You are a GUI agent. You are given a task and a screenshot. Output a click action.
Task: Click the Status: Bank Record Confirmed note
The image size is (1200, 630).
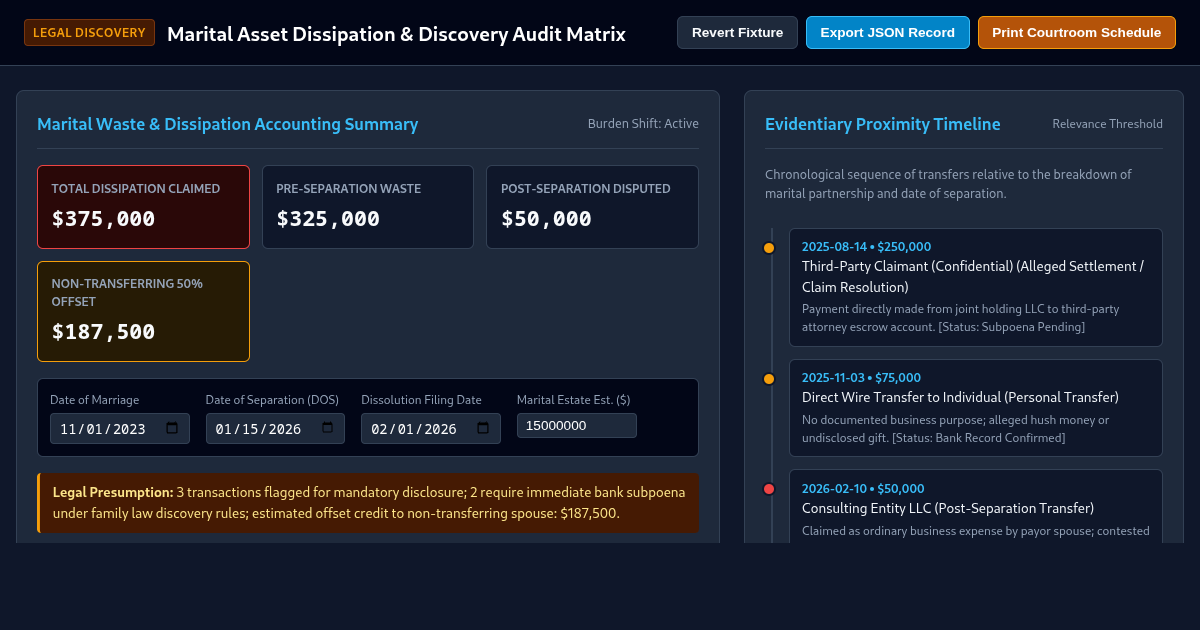979,438
